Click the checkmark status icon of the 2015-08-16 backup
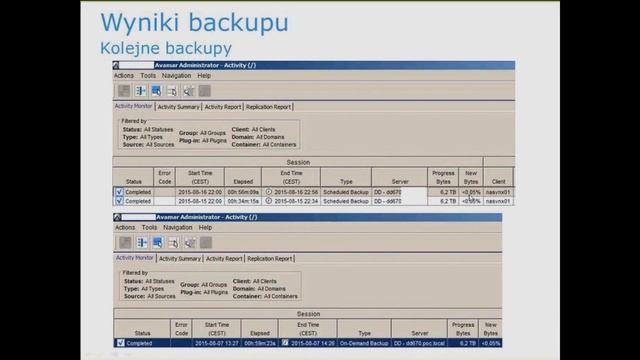Image resolution: width=640 pixels, height=360 pixels. (x=119, y=192)
